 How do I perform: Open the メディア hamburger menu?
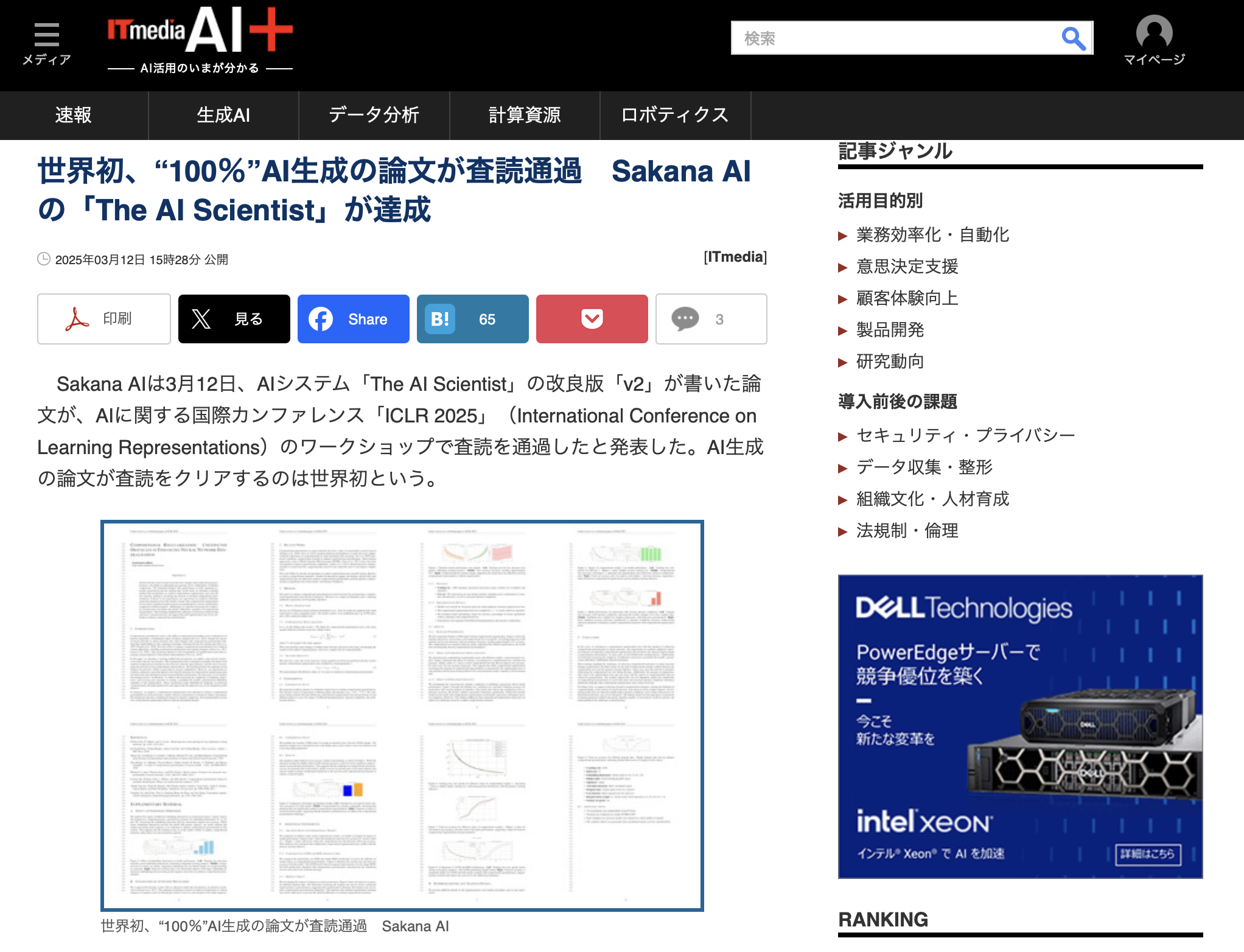[46, 44]
